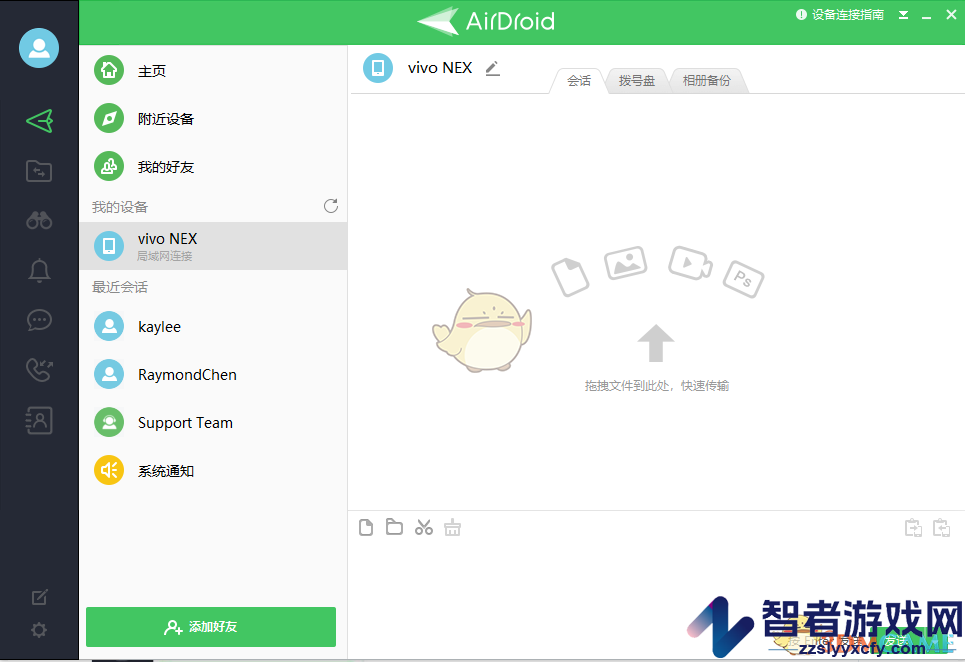Click the clear history trash icon
Screen dimensions: 965x662
452,527
